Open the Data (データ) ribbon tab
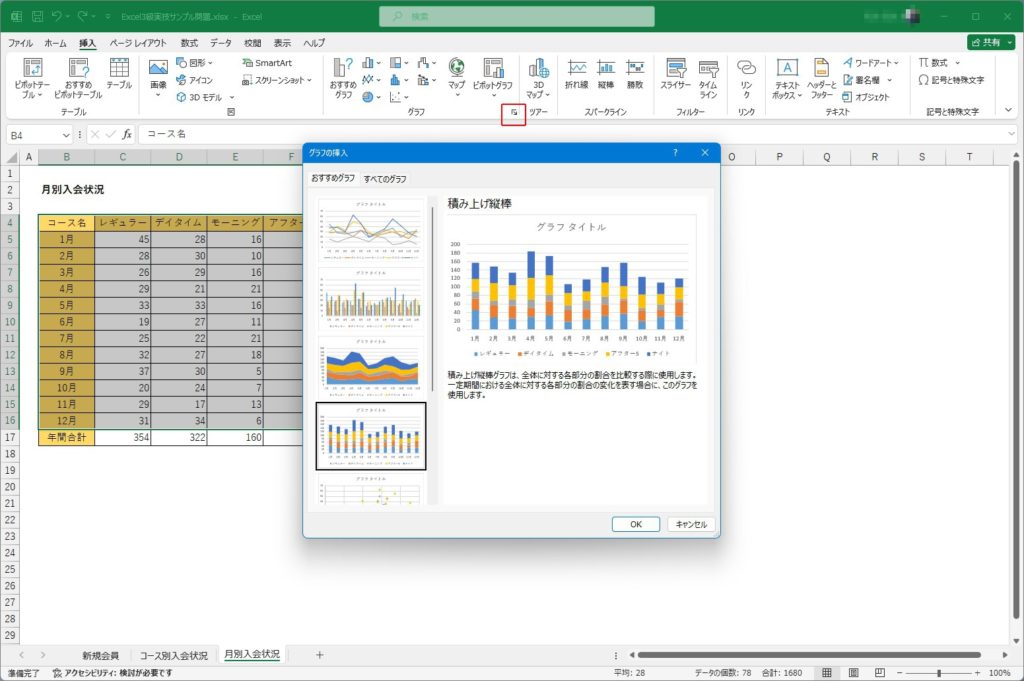 (221, 43)
